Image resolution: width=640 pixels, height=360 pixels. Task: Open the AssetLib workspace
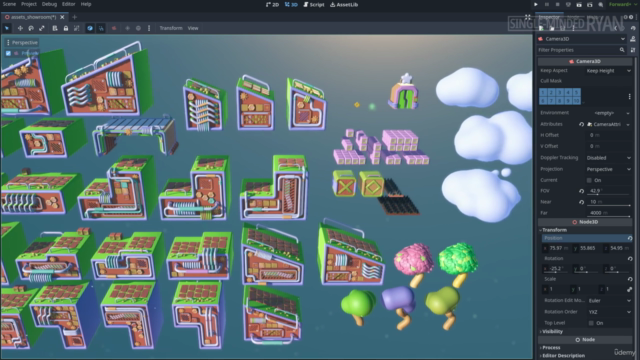coord(344,4)
